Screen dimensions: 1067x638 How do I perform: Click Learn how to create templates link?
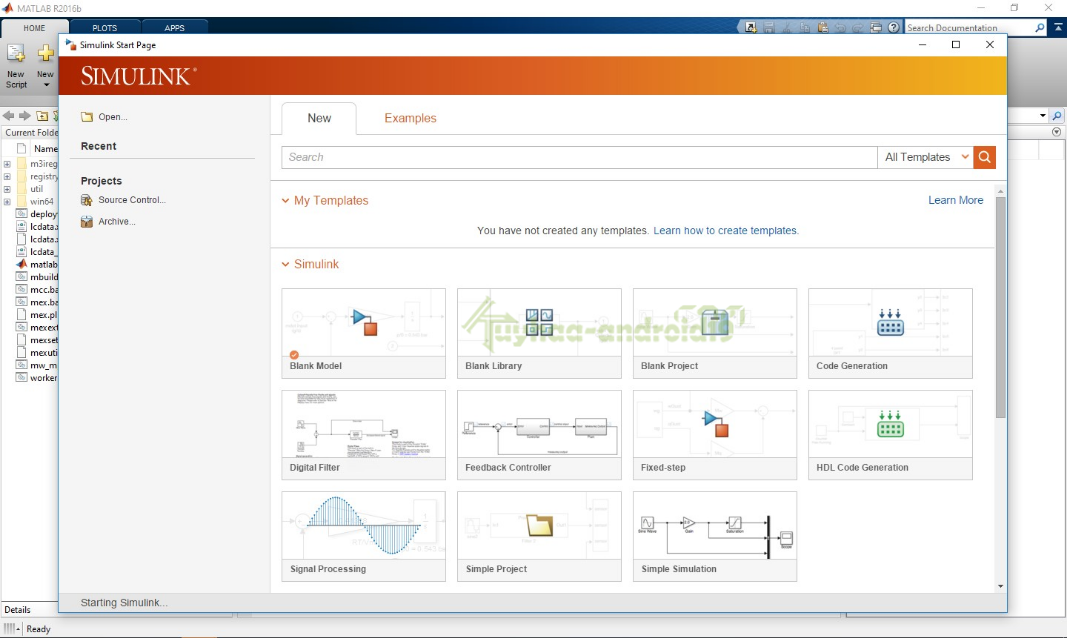click(725, 231)
